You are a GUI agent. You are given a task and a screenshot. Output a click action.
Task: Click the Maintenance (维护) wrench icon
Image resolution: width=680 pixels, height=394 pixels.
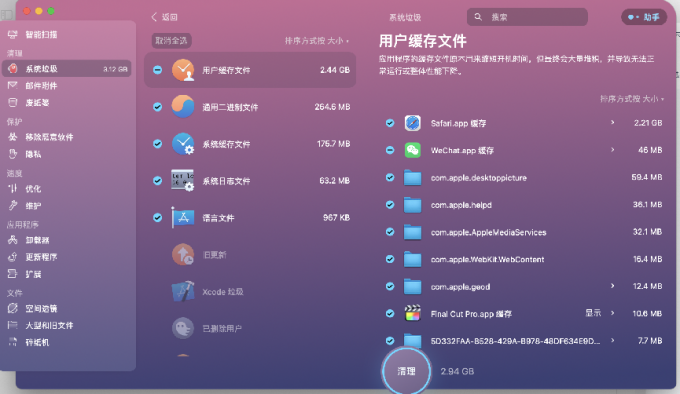[13, 205]
